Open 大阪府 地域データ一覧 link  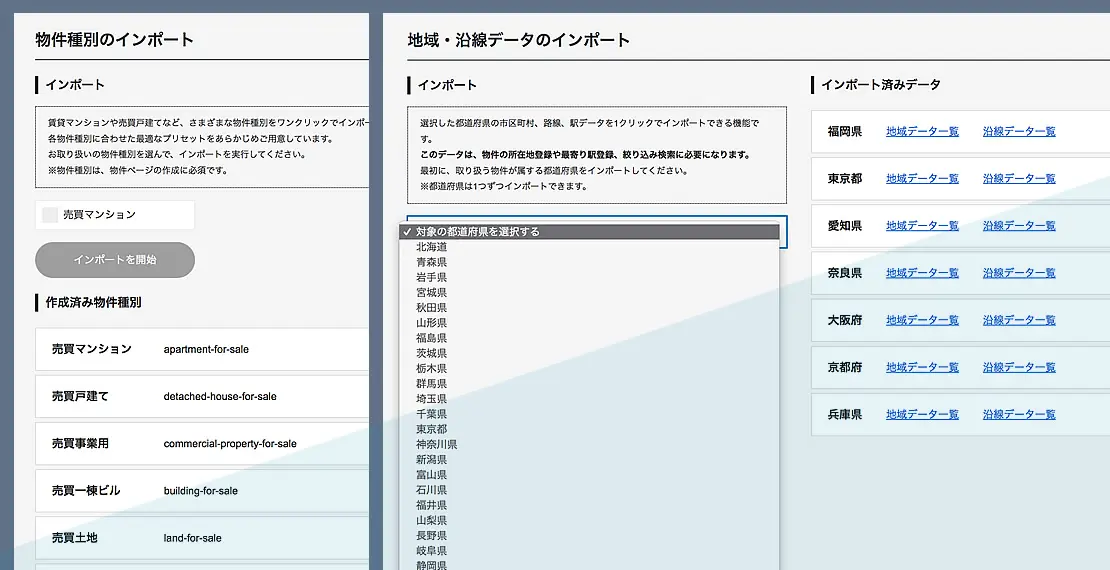pos(922,320)
